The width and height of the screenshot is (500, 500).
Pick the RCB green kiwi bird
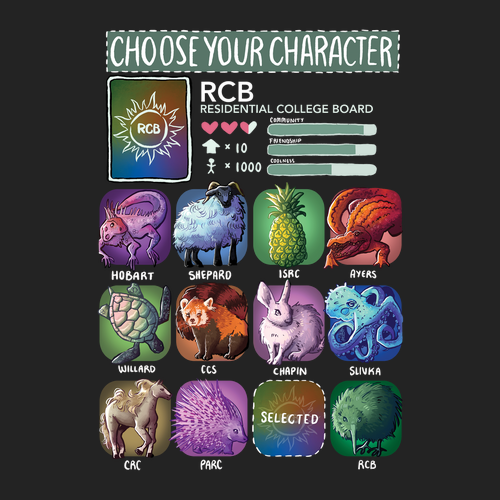366,419
